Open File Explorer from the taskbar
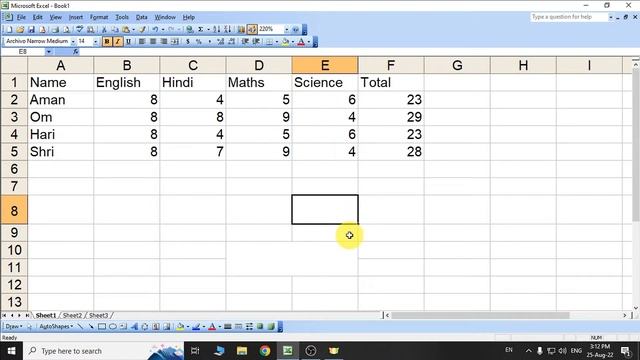This screenshot has width=640, height=360. point(242,351)
